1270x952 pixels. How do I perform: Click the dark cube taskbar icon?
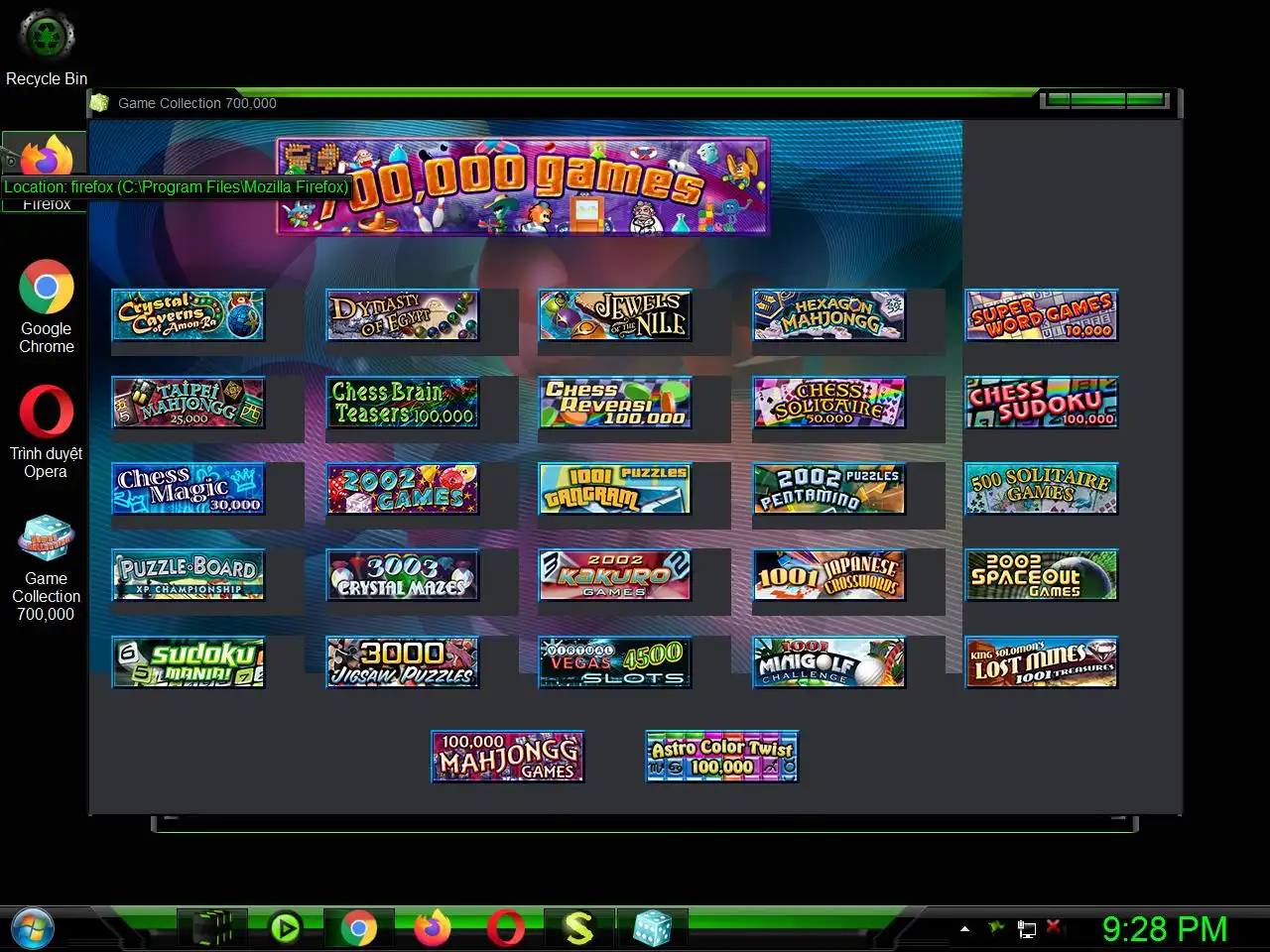212,929
